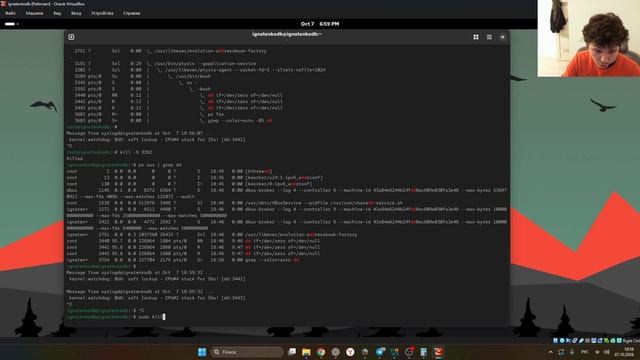The height and width of the screenshot is (360, 640).
Task: Click the 'sudo kill' prompt line at cursor
Action: pos(116,317)
